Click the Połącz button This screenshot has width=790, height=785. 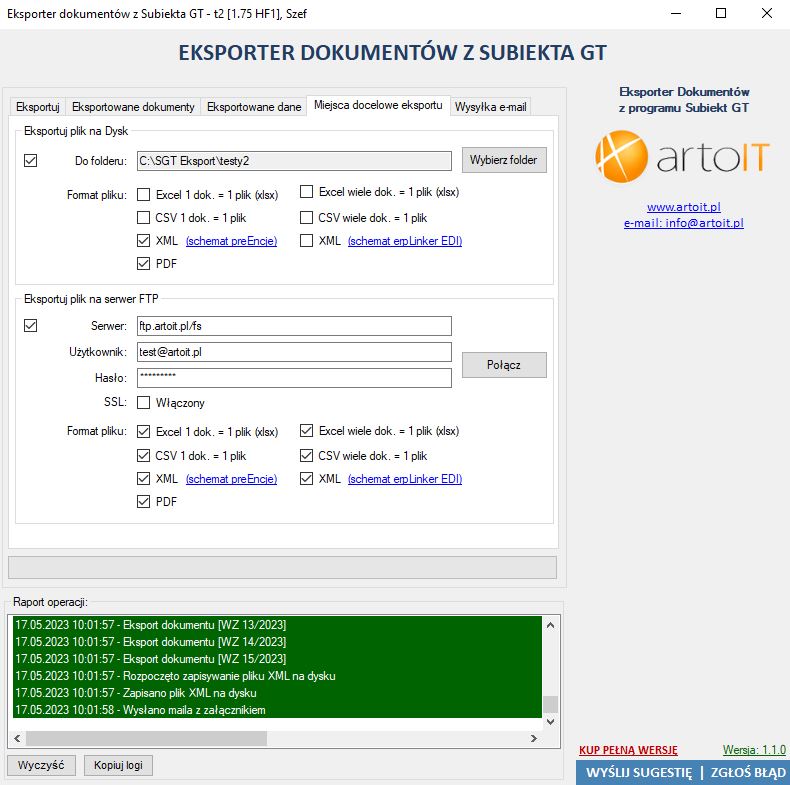(x=504, y=365)
